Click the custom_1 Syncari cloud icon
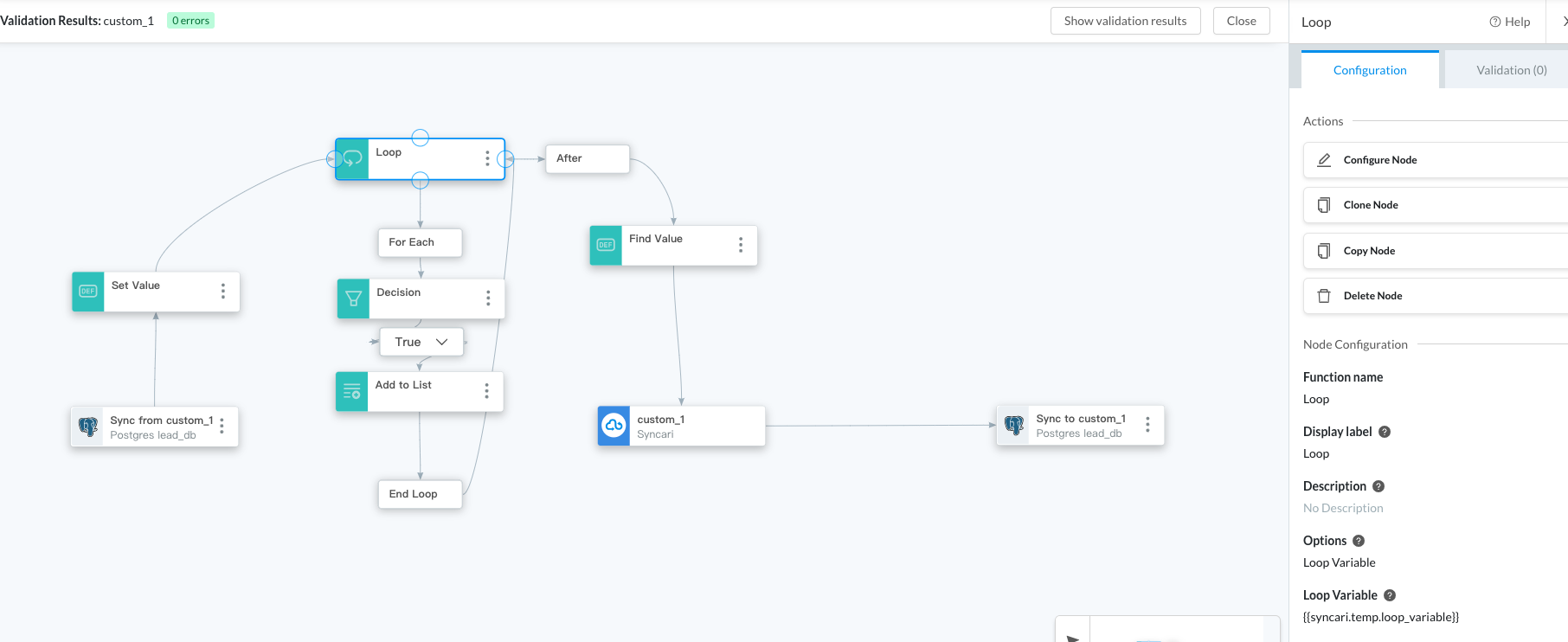 tap(614, 426)
